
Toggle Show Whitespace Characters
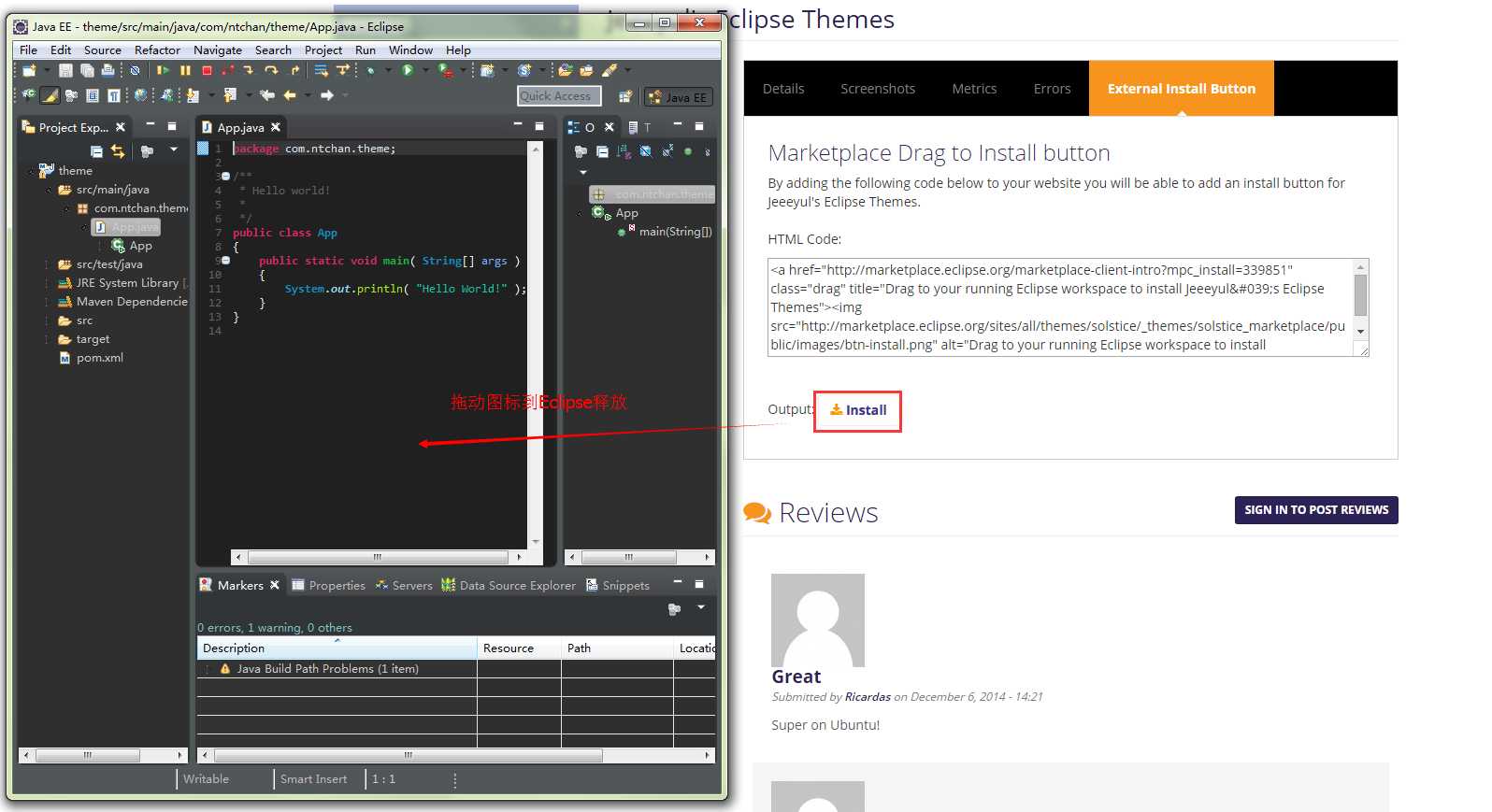[113, 95]
